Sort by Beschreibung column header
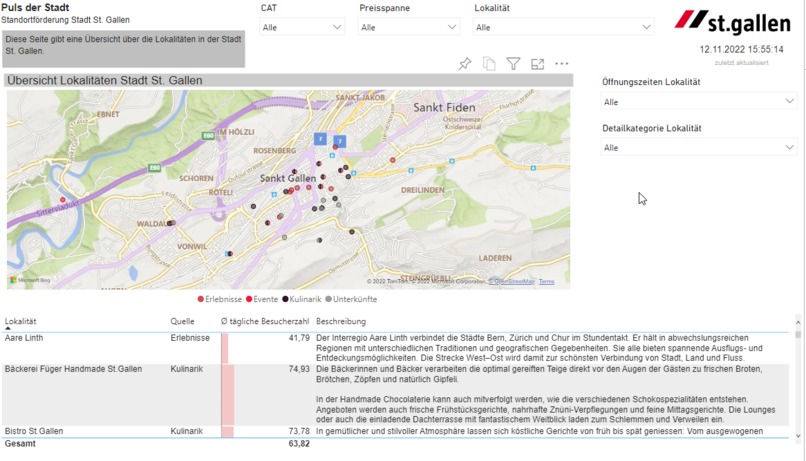Image resolution: width=806 pixels, height=461 pixels. click(341, 321)
